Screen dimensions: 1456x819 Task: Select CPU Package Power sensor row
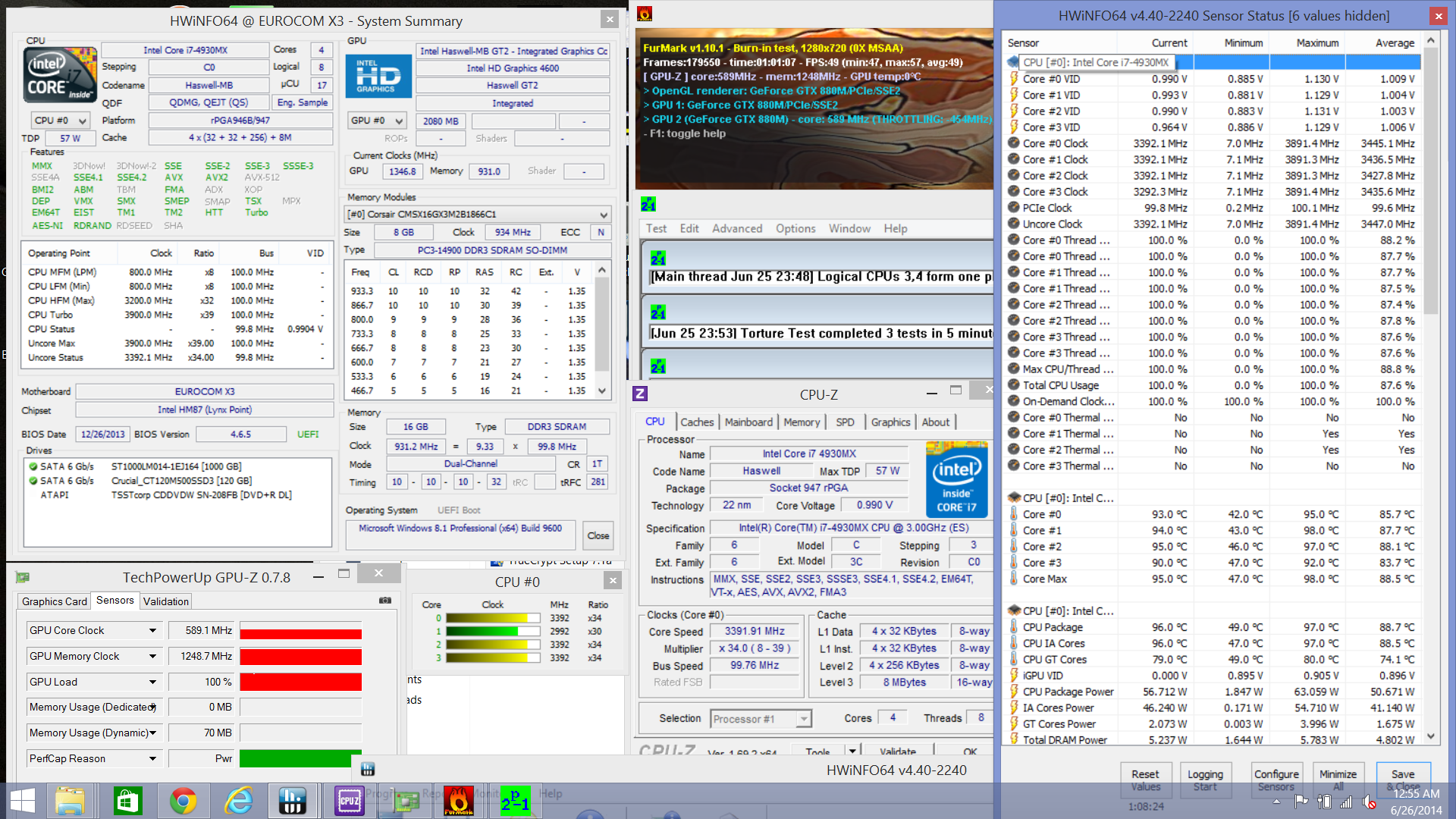(x=1212, y=692)
